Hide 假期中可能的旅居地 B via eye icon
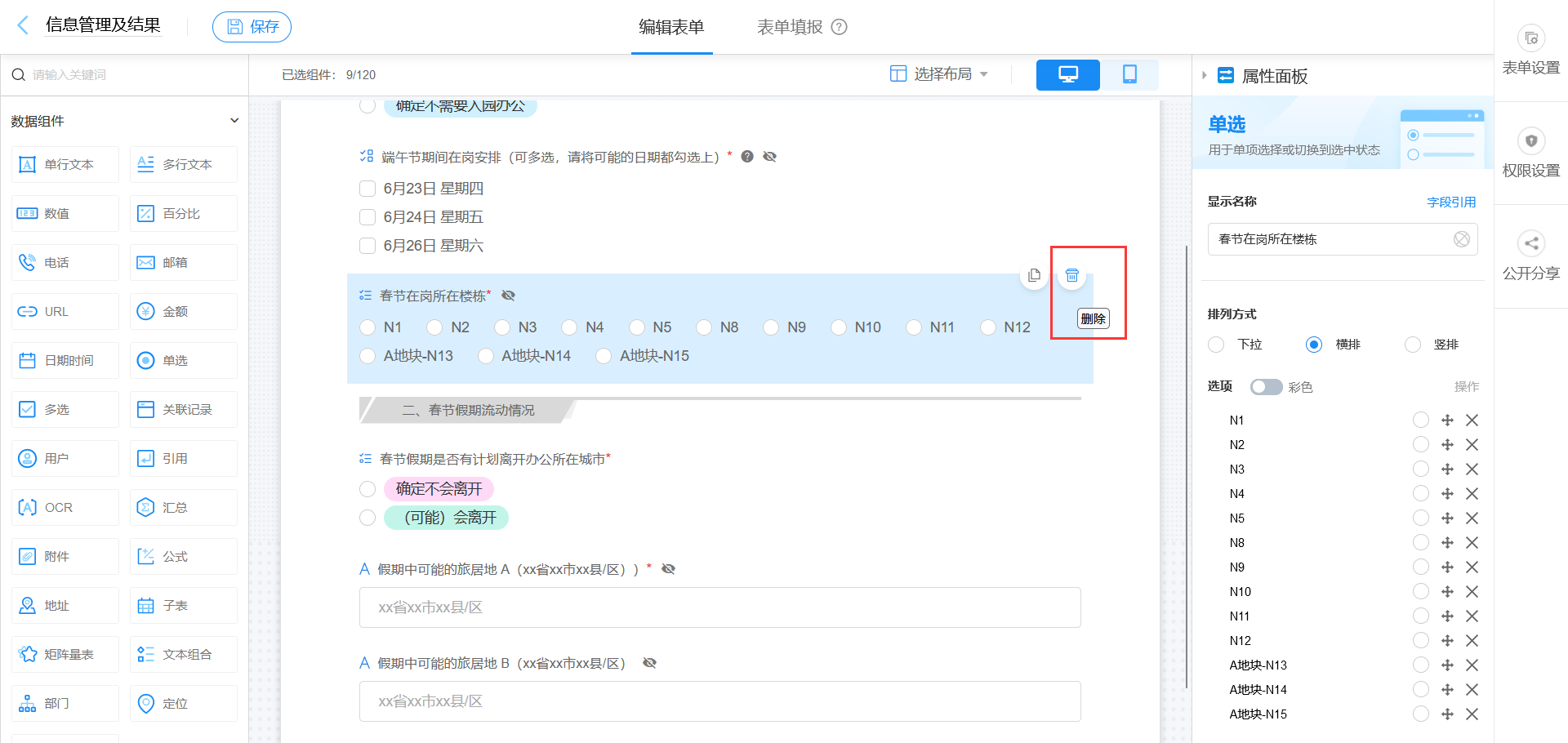The image size is (1568, 743). pyautogui.click(x=649, y=662)
